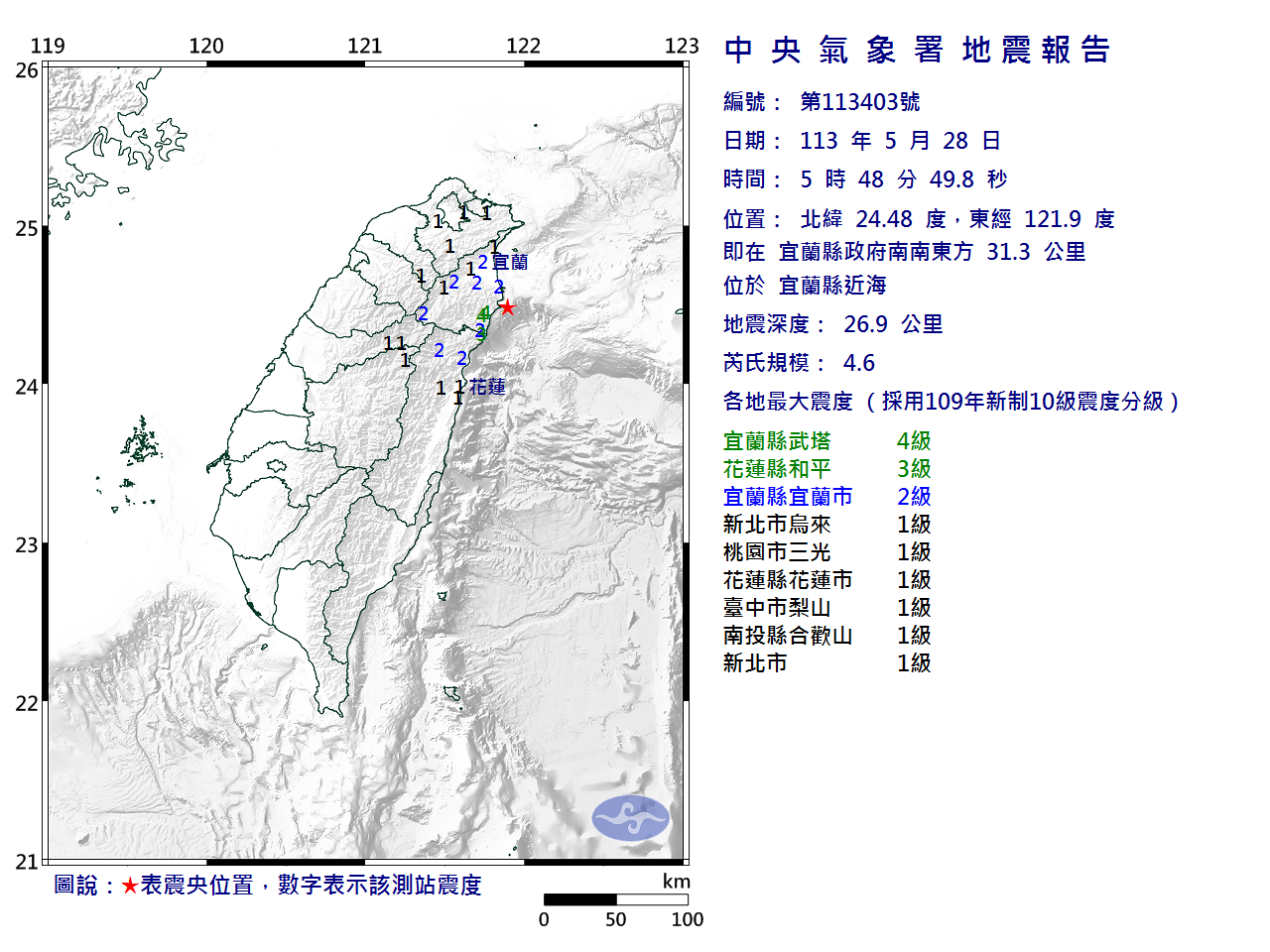This screenshot has height=952, width=1270.
Task: Select the row 新北市烏來 1級
Action: [x=827, y=525]
